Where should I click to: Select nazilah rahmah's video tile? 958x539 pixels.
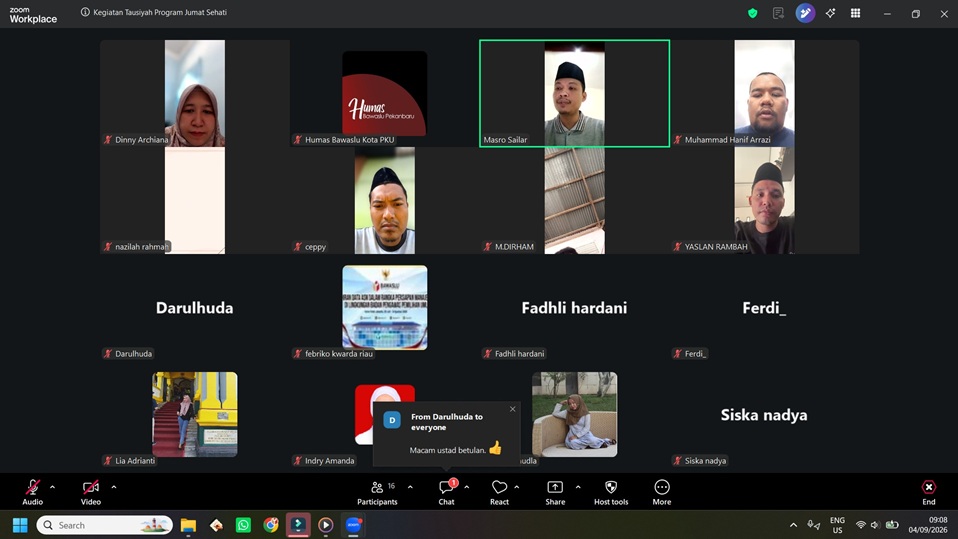point(195,200)
